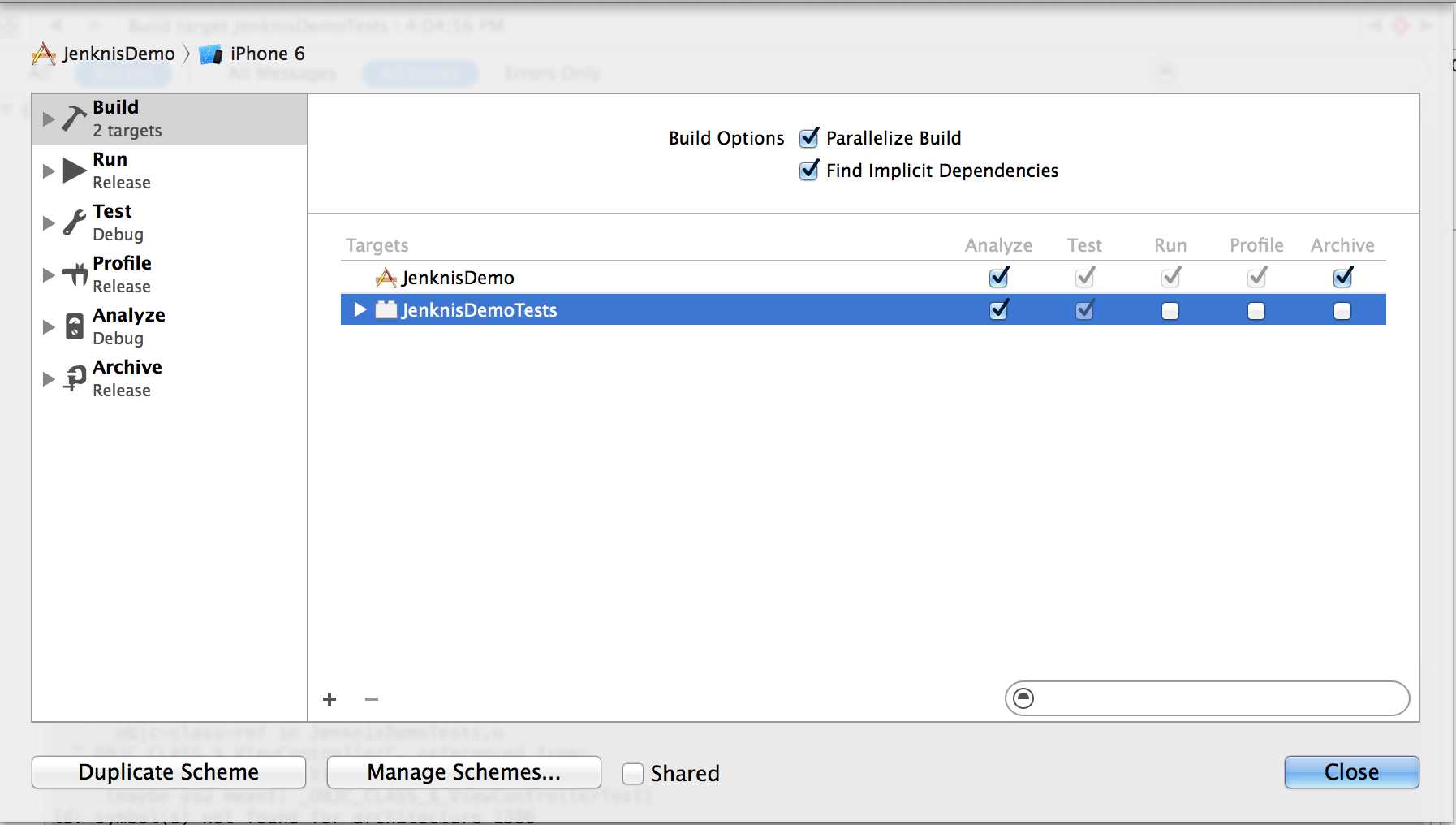The image size is (1456, 825).
Task: Click the Build Options label
Action: click(726, 139)
